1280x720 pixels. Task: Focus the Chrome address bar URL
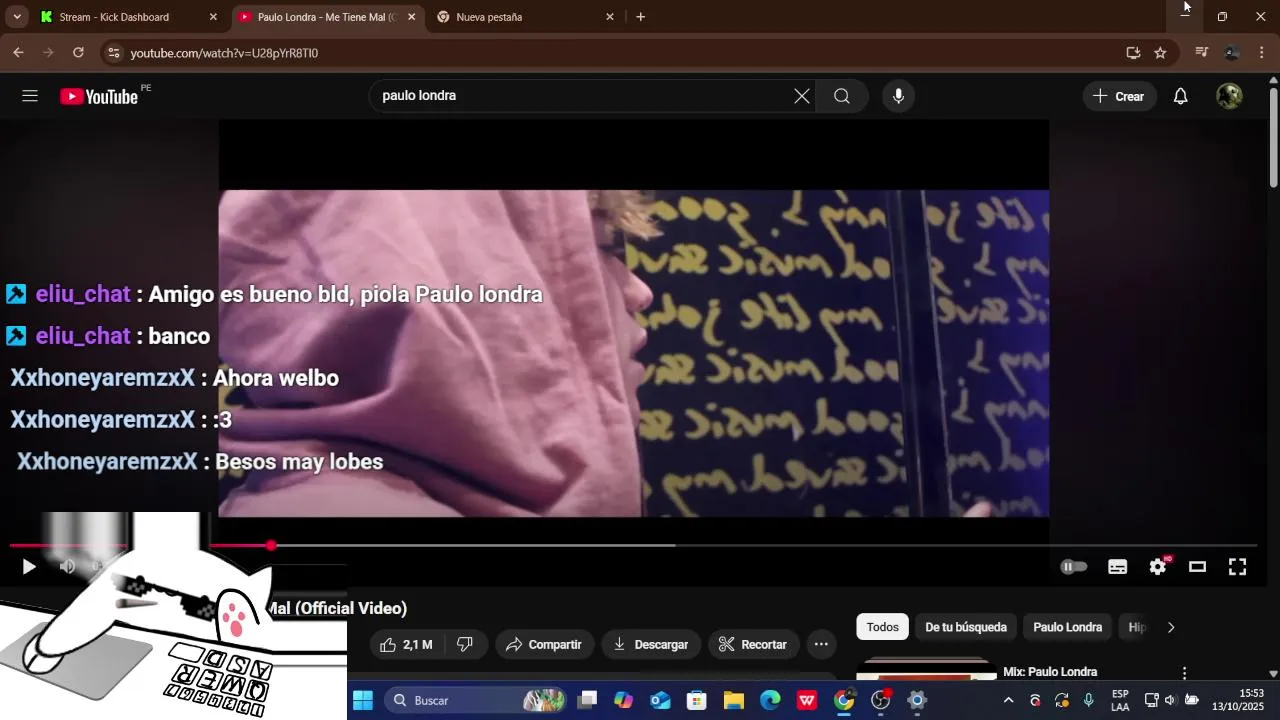(x=224, y=53)
